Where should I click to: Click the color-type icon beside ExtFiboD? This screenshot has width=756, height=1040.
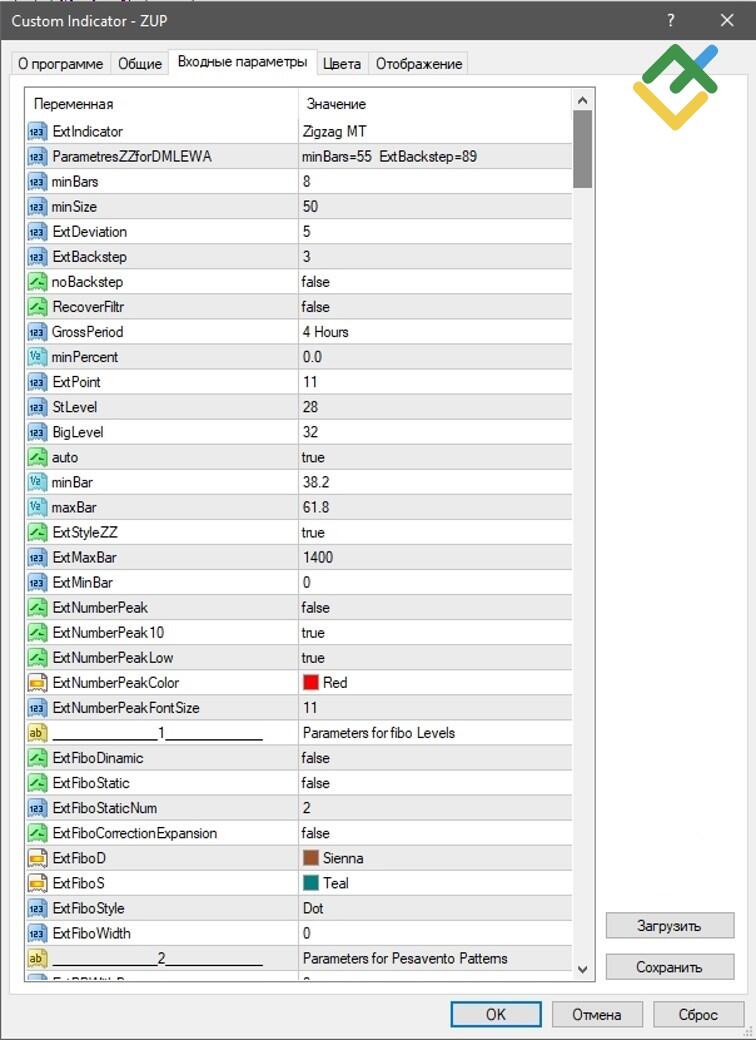click(x=37, y=858)
